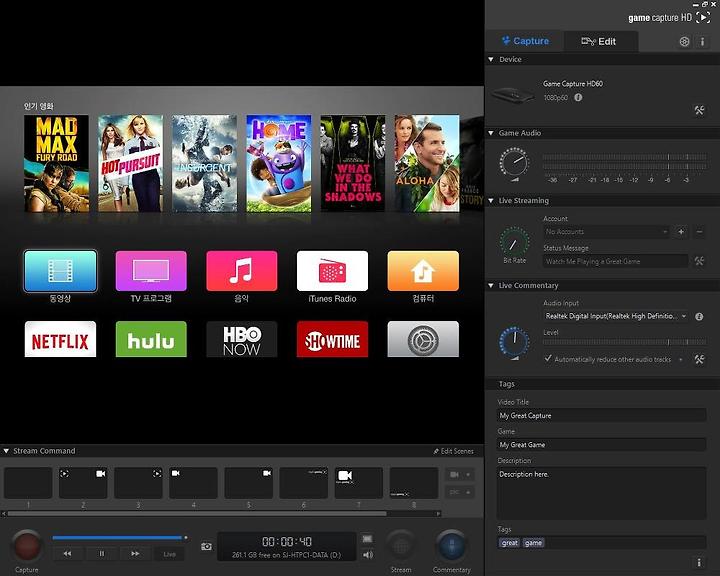The image size is (720, 576).
Task: Collapse the Stream Command panel
Action: (6, 451)
